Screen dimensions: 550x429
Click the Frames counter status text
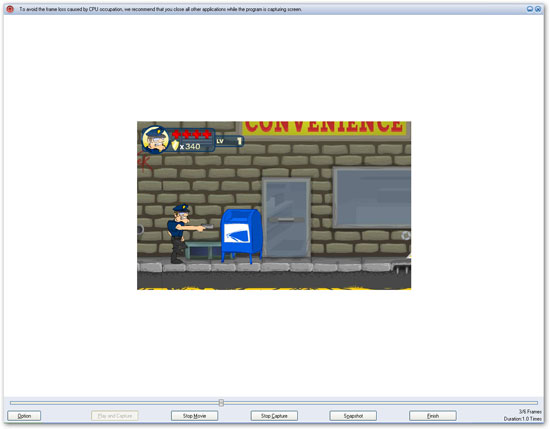530,411
